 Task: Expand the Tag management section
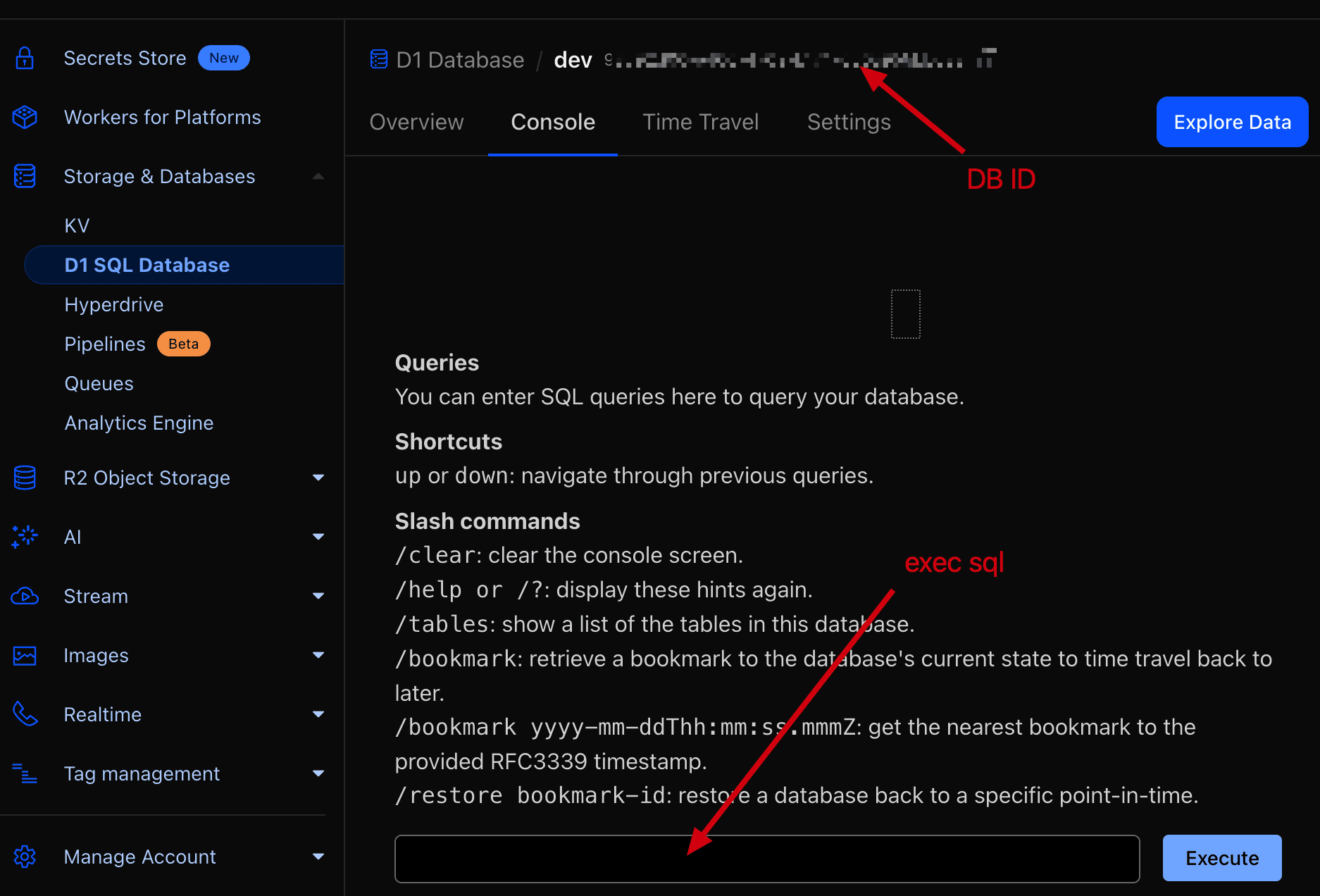click(x=318, y=773)
